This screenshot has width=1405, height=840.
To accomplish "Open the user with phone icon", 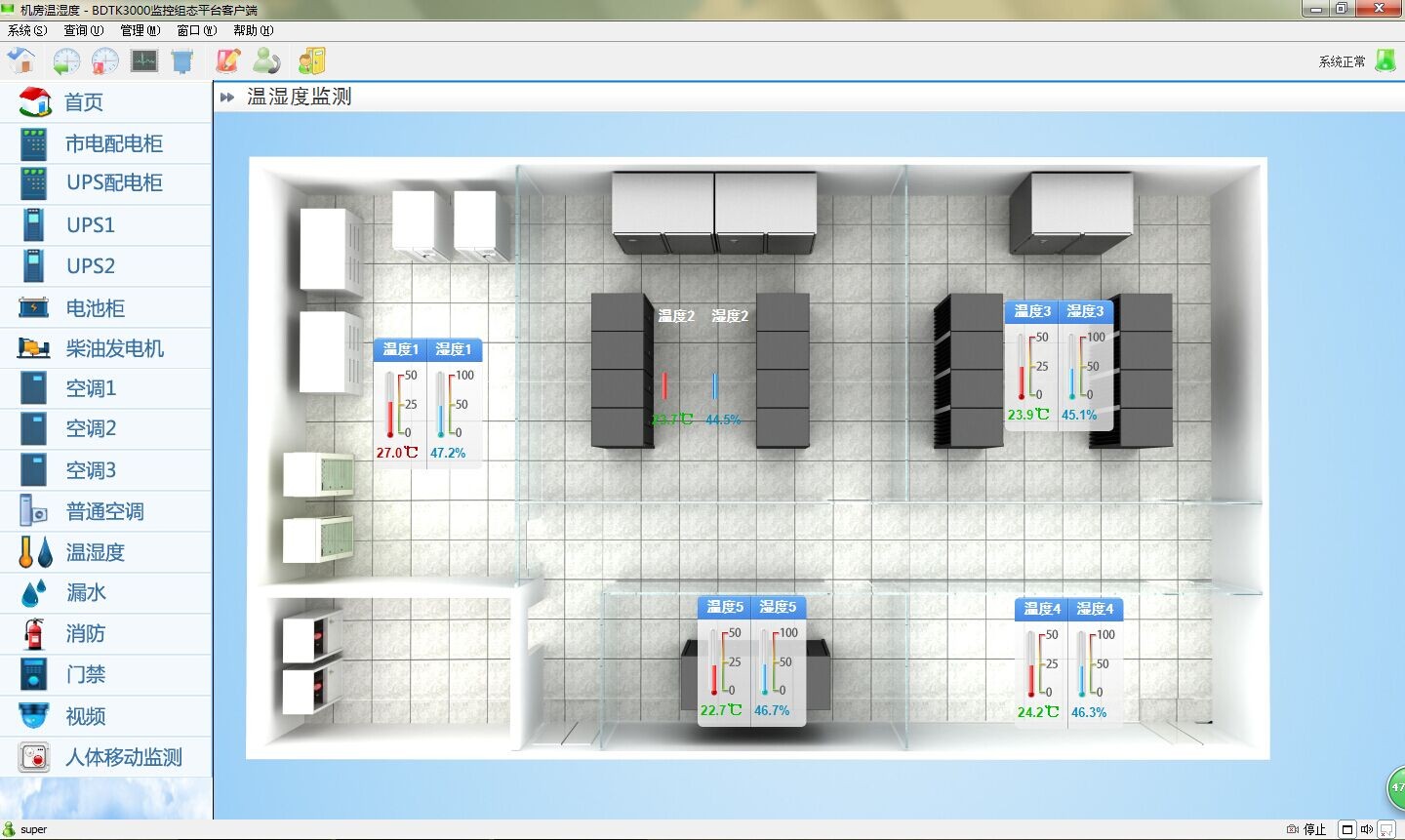I will coord(266,60).
